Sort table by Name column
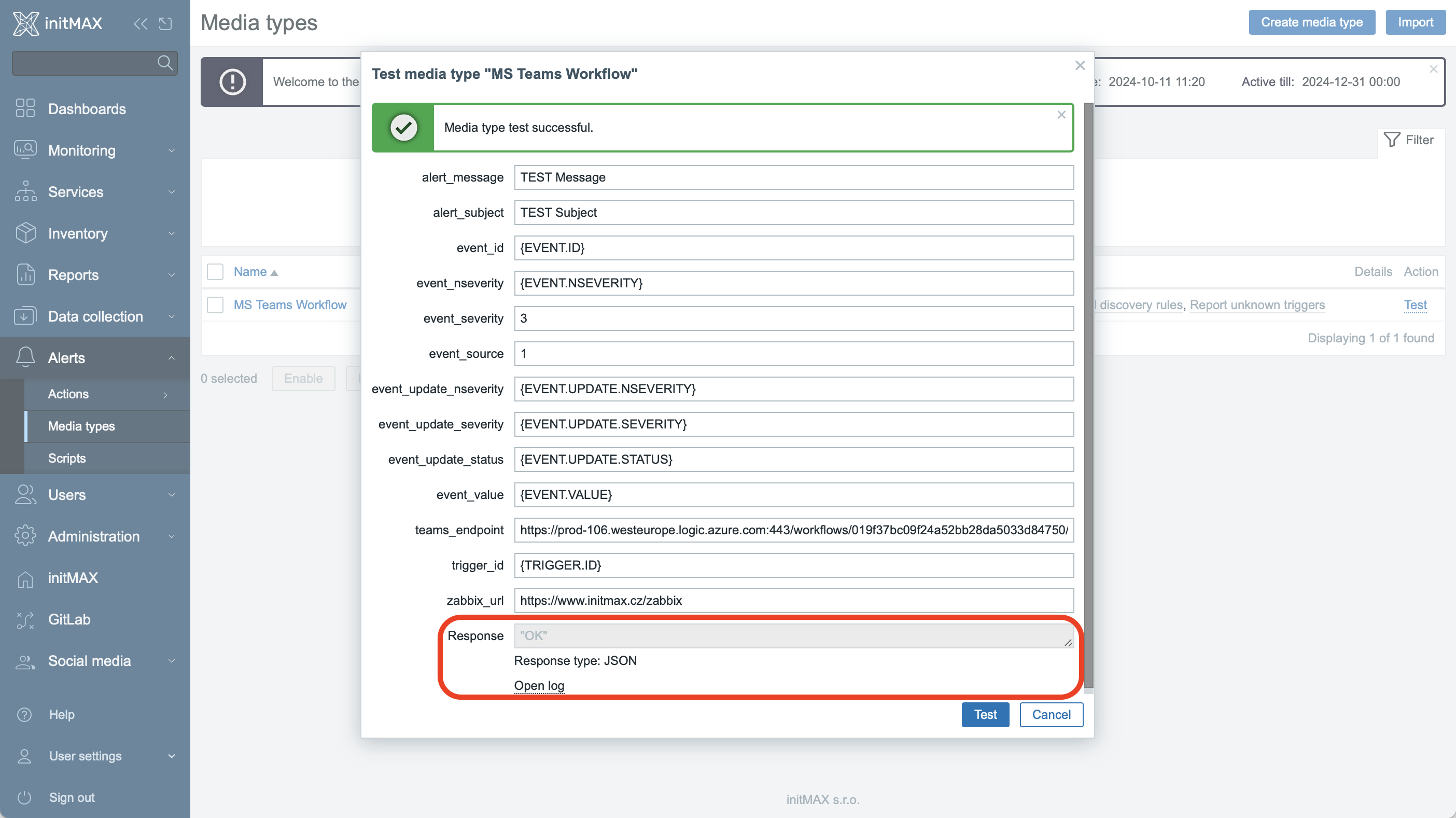This screenshot has height=818, width=1456. 256,272
